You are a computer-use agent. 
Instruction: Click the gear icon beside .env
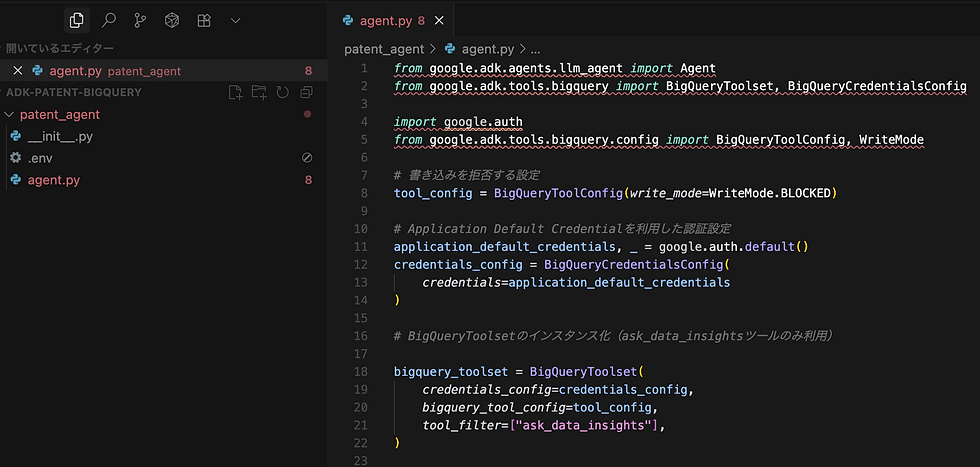click(x=16, y=158)
